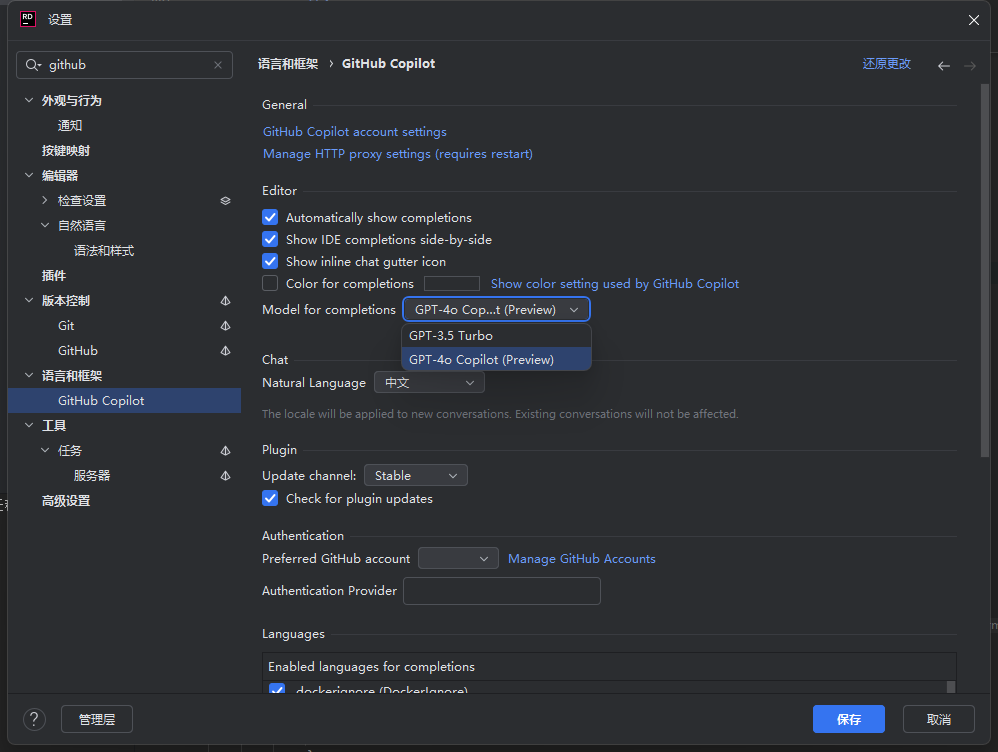Toggle the dockerignore language checkbox

277,688
